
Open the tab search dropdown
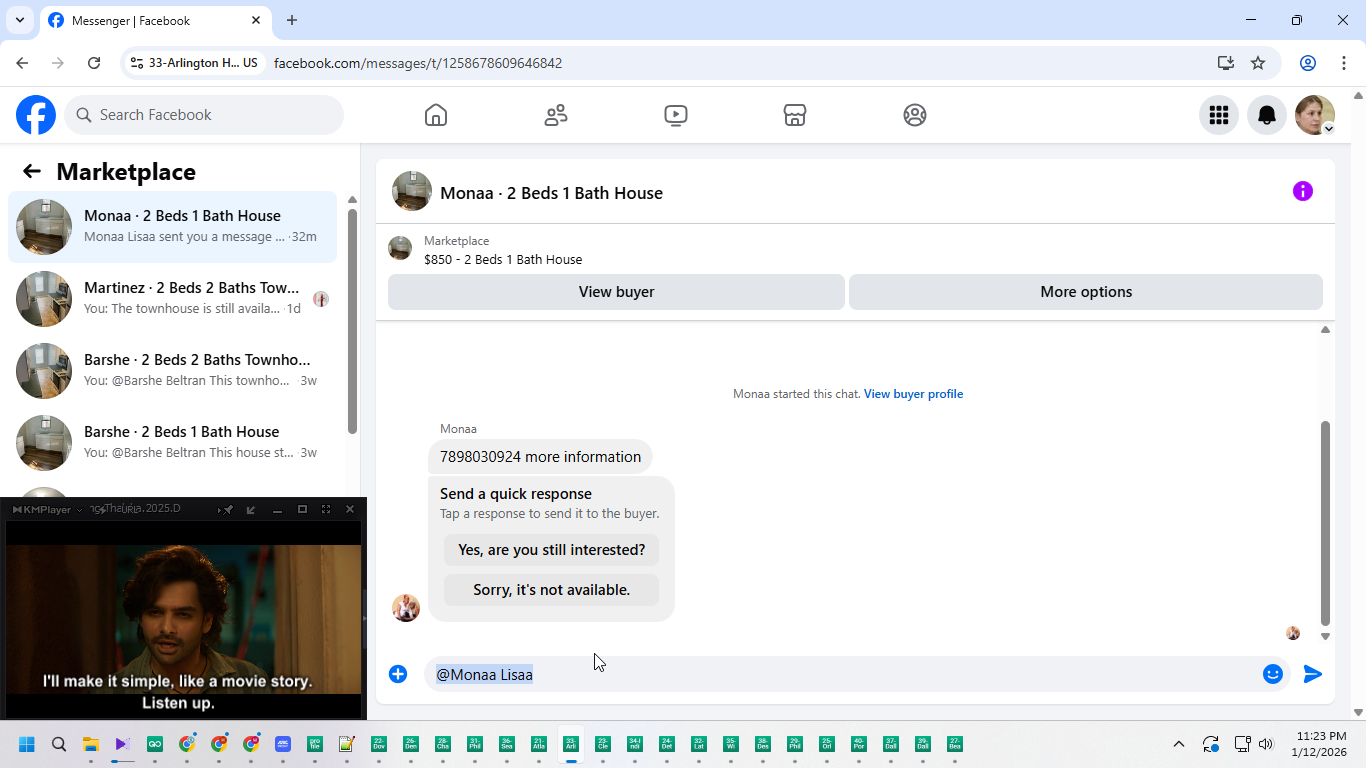pyautogui.click(x=20, y=20)
